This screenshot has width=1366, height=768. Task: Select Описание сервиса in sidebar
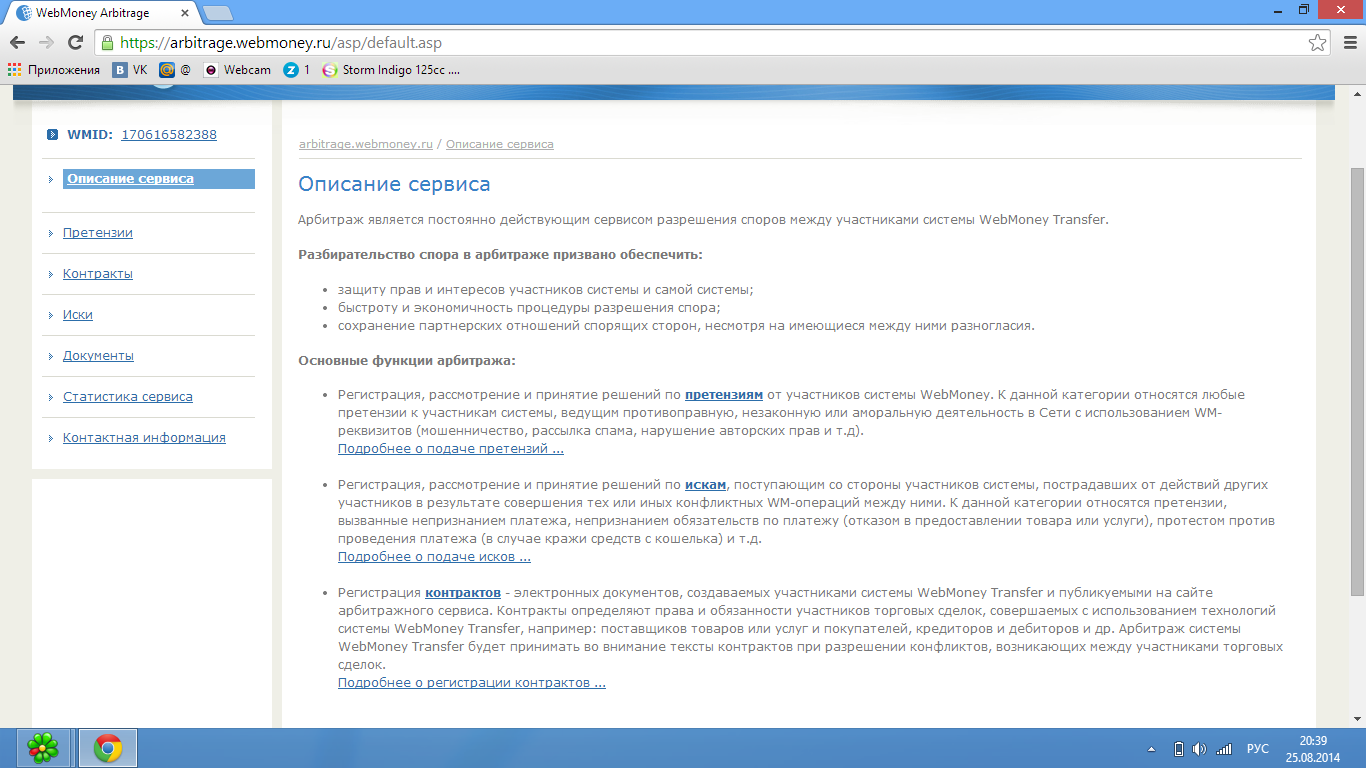click(x=159, y=179)
